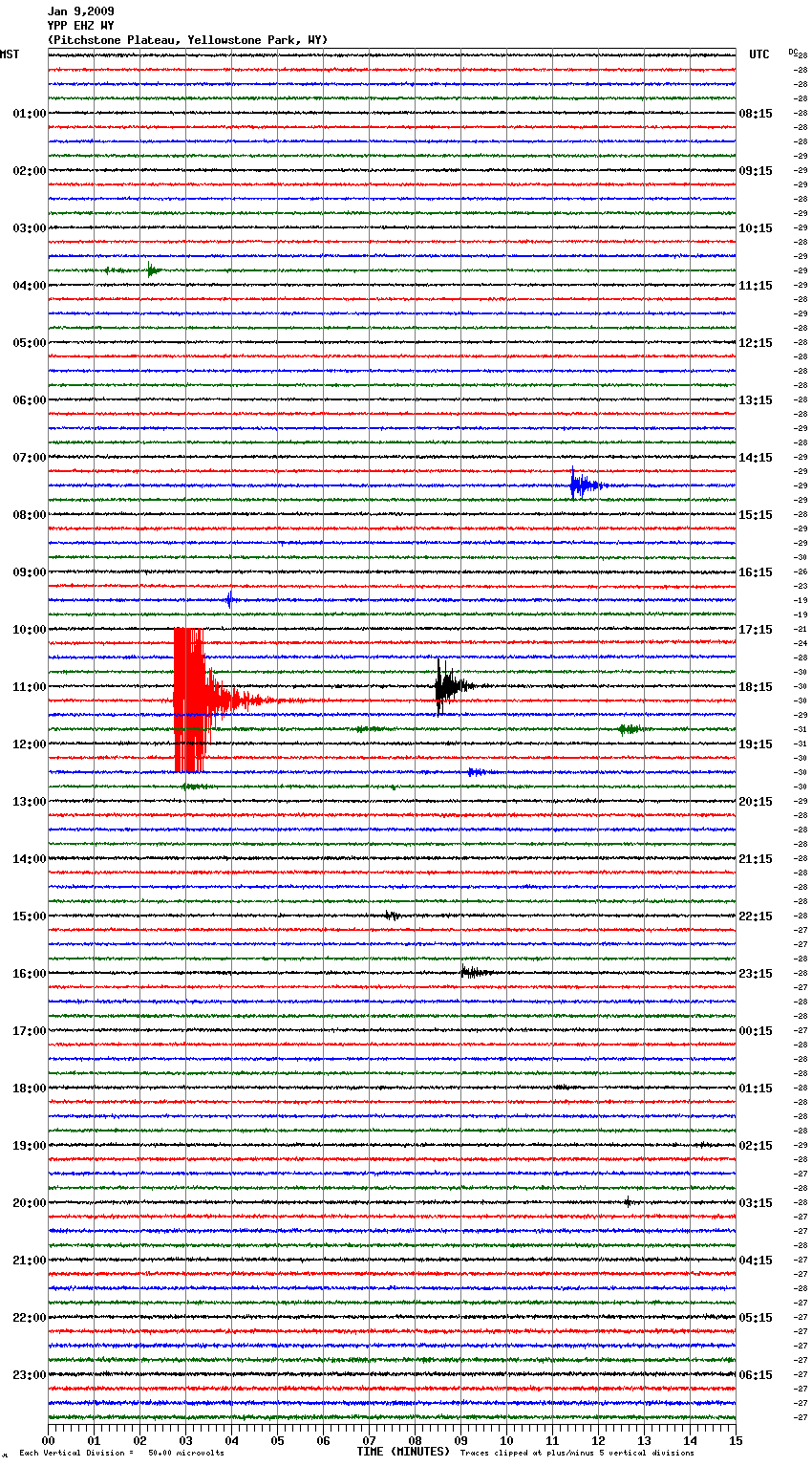
Task: Click the 12:15 UTC time label
Action: 756,343
